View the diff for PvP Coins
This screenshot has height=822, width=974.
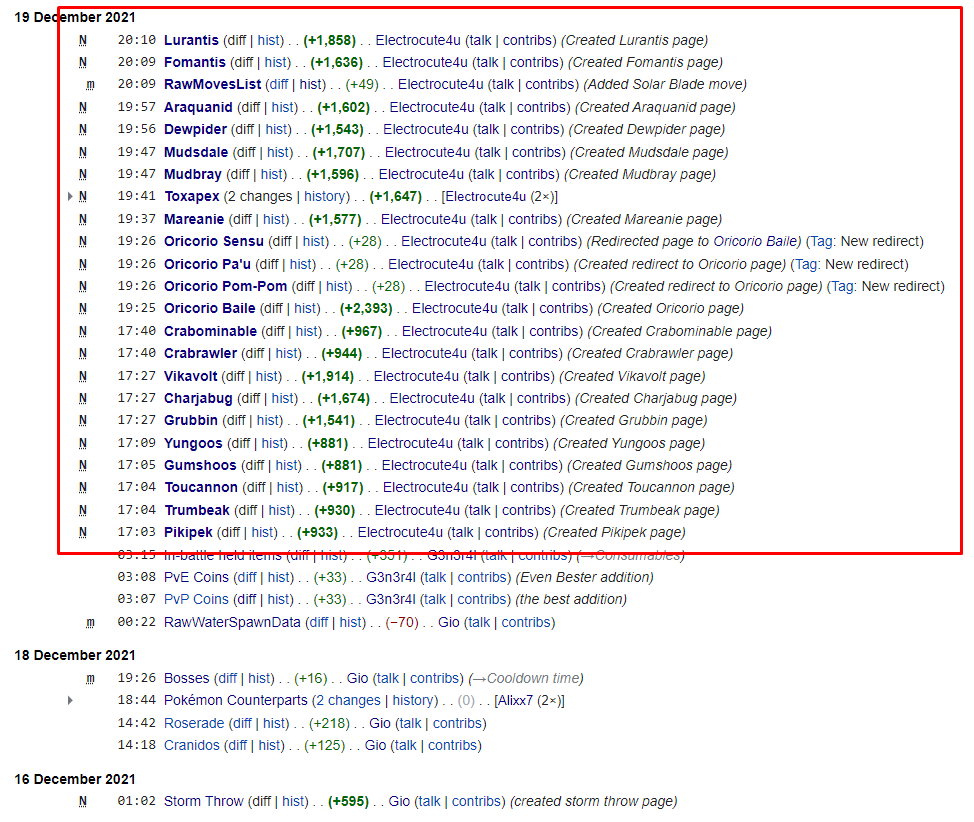tap(247, 600)
